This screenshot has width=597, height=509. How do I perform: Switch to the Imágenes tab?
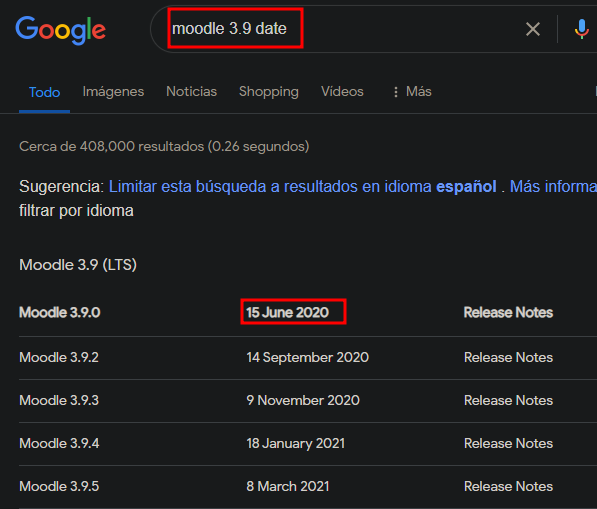pos(113,91)
